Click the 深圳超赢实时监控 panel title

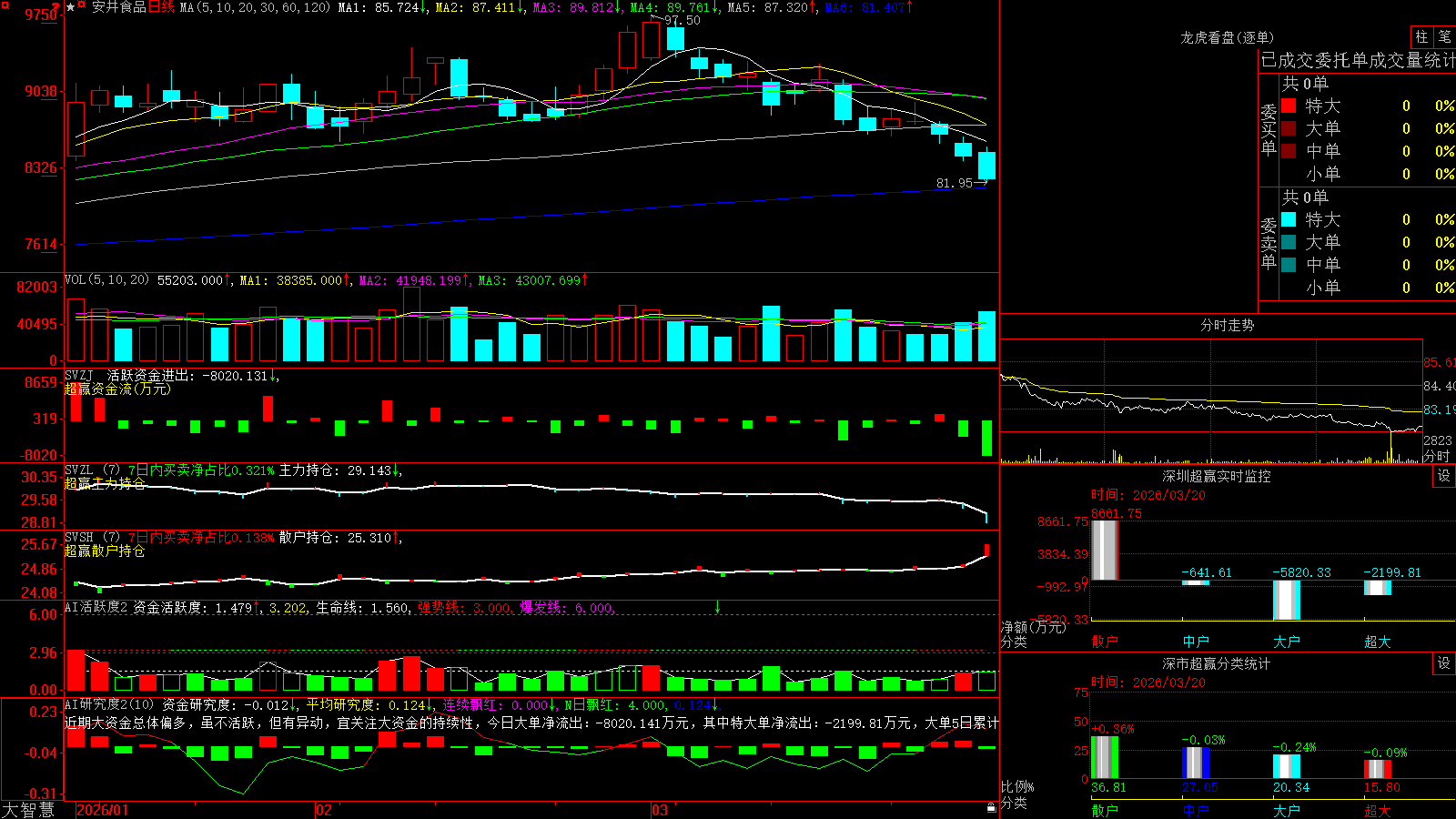(1216, 476)
